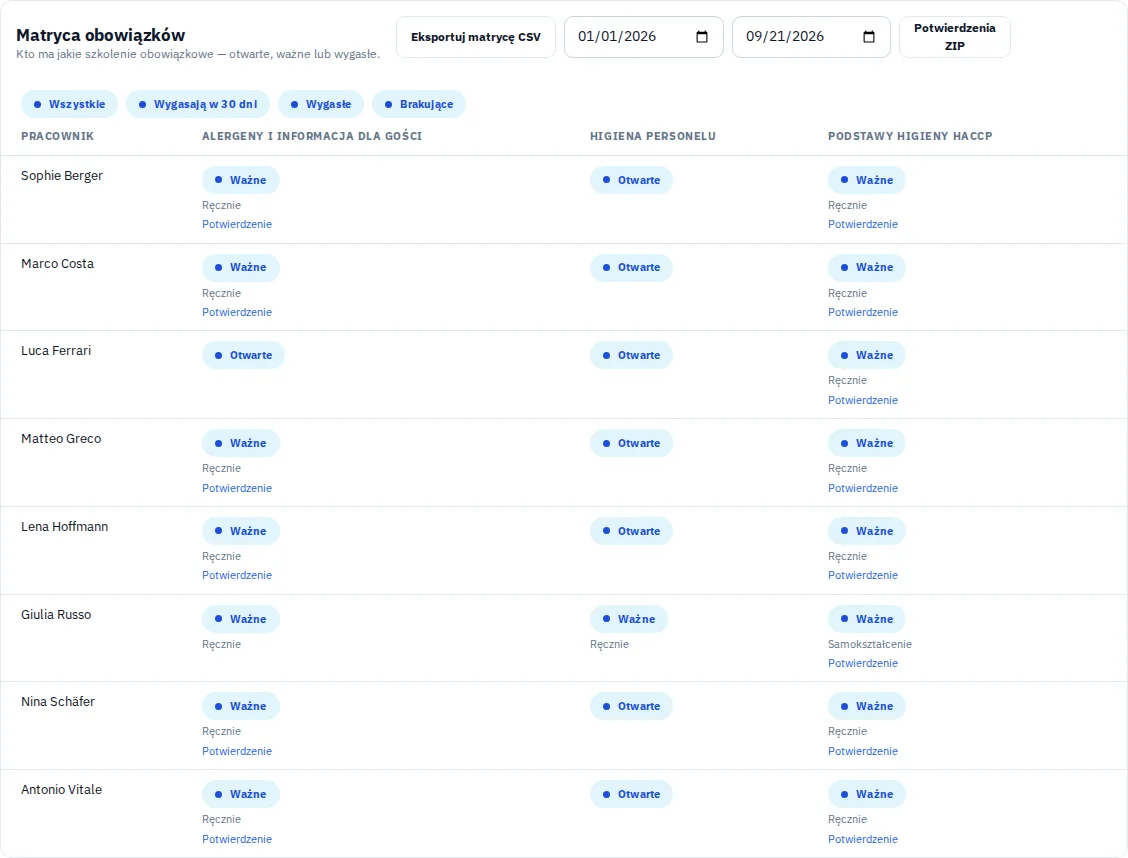Select the Wszystkie filter
This screenshot has height=858, width=1128.
point(69,104)
